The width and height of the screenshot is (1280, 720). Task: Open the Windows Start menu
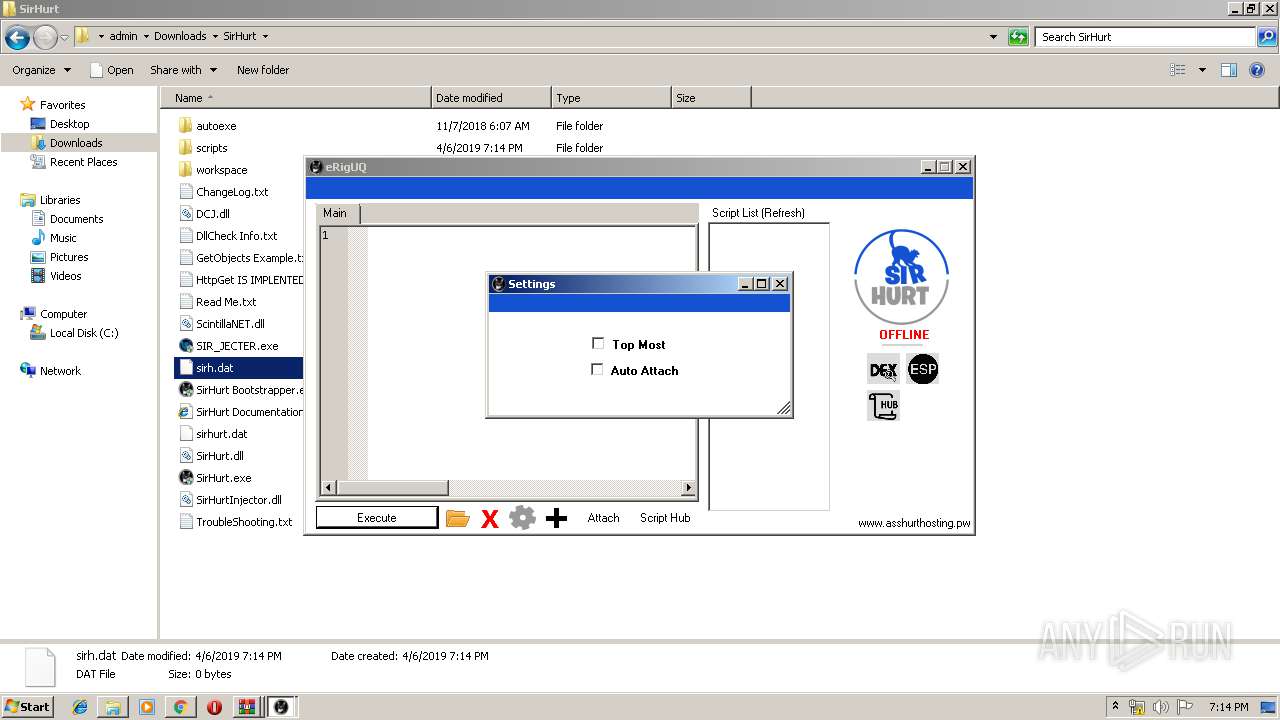tap(27, 706)
